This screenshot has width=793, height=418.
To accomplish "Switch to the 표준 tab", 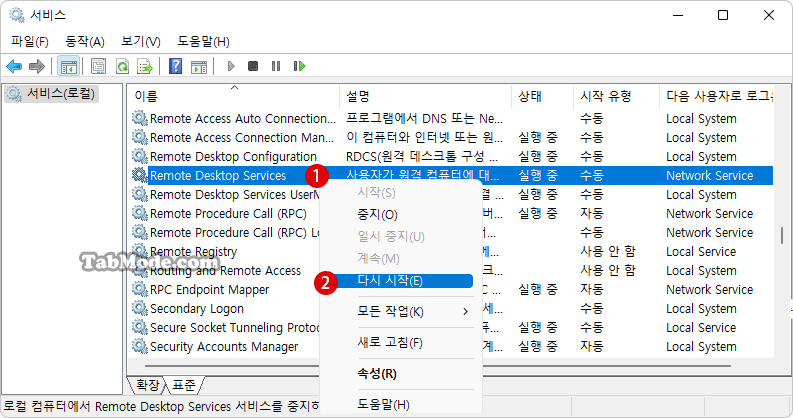I will 184,385.
